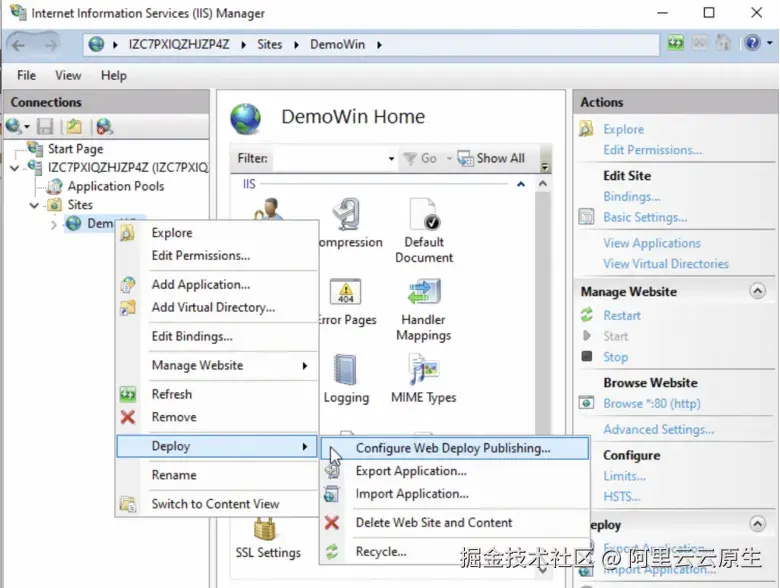
Task: Open the MIME Types feature
Action: pyautogui.click(x=424, y=379)
